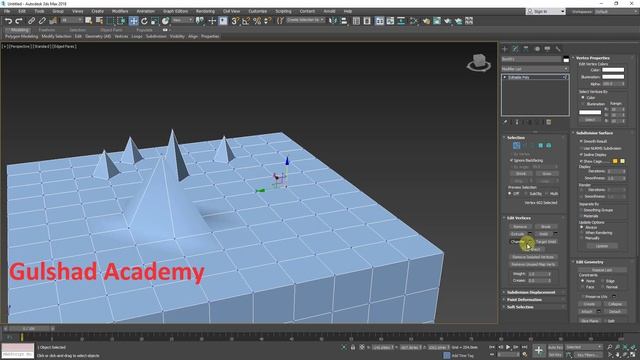This screenshot has height=360, width=640.
Task: Click Remove Isolated Vertices button
Action: coord(533,257)
